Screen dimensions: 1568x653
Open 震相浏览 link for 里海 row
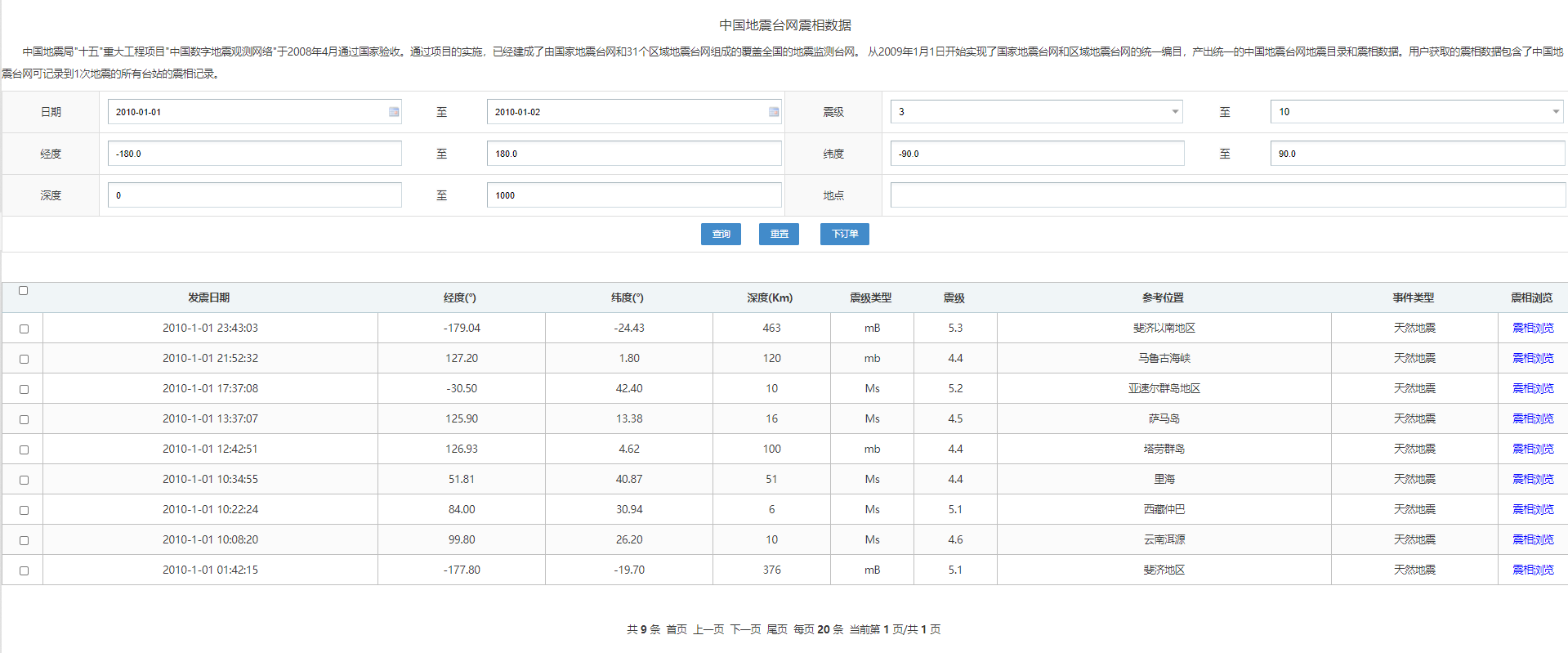click(x=1533, y=479)
